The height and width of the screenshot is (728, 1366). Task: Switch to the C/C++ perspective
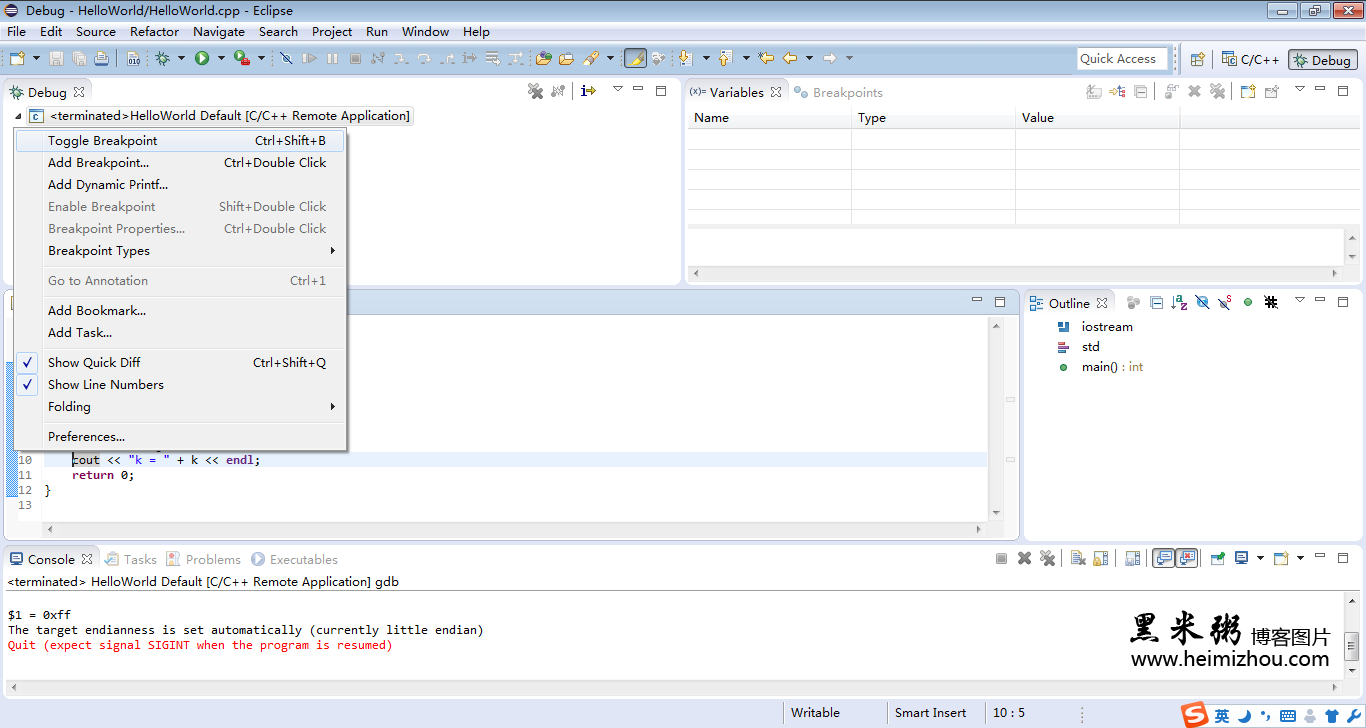click(1251, 60)
